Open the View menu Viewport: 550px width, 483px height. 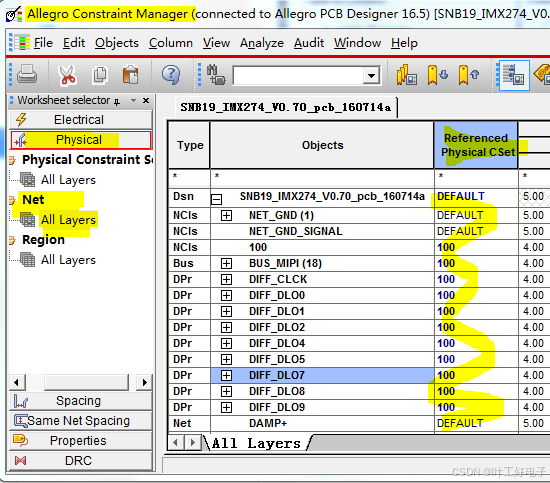pyautogui.click(x=216, y=43)
